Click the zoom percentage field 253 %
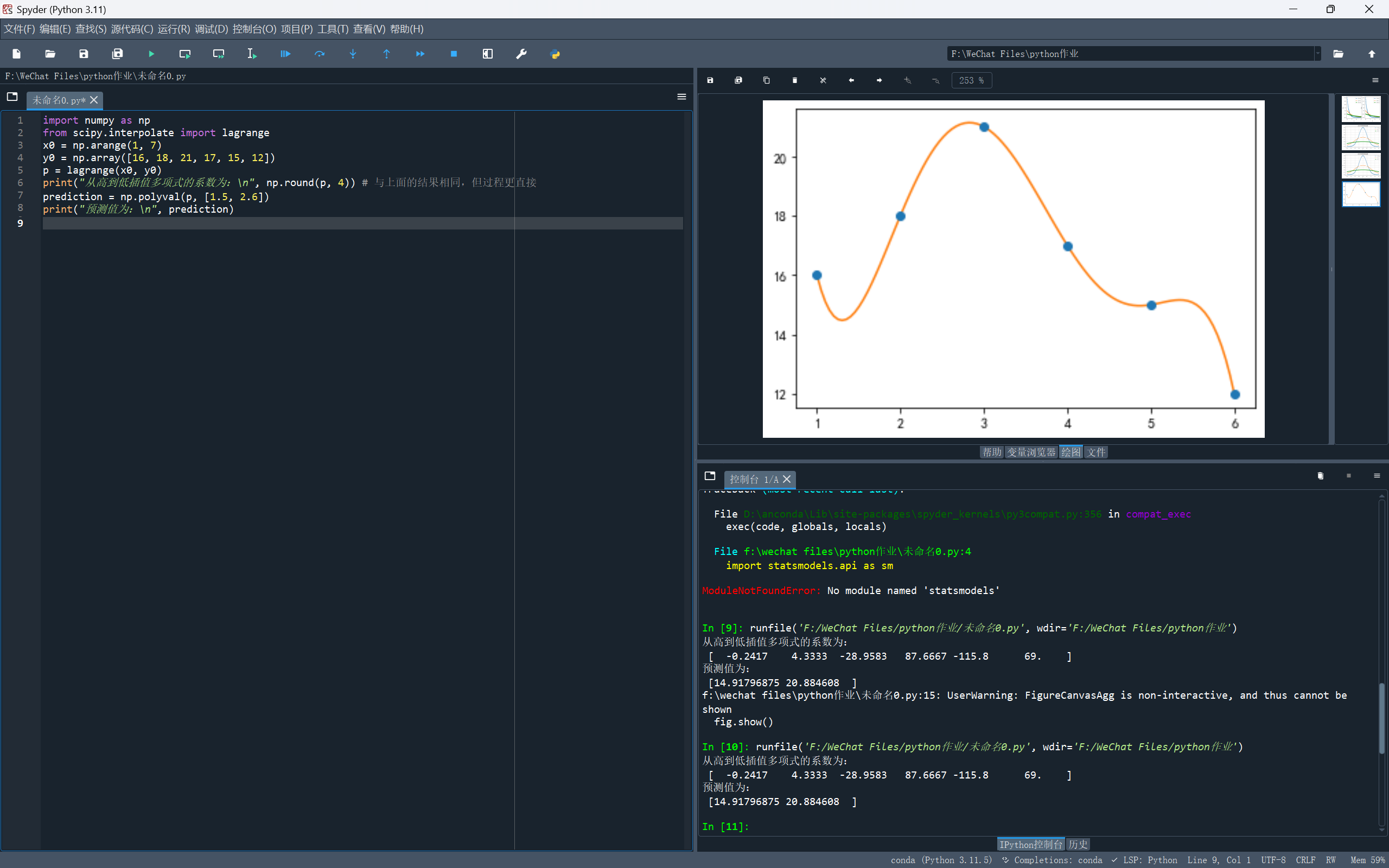The height and width of the screenshot is (868, 1389). (971, 80)
